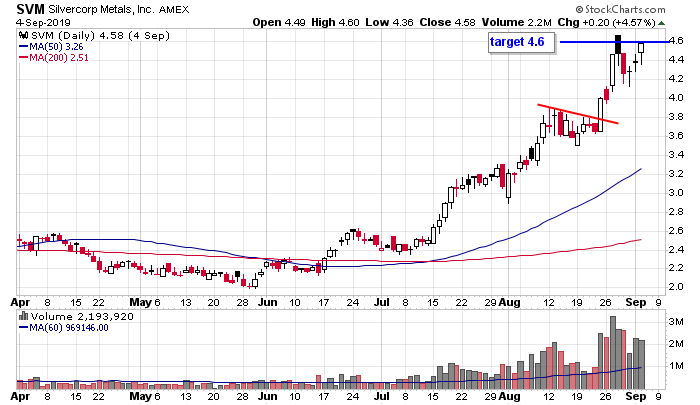The width and height of the screenshot is (700, 405).
Task: Click the Apr label under the price chart
Action: [x=20, y=303]
